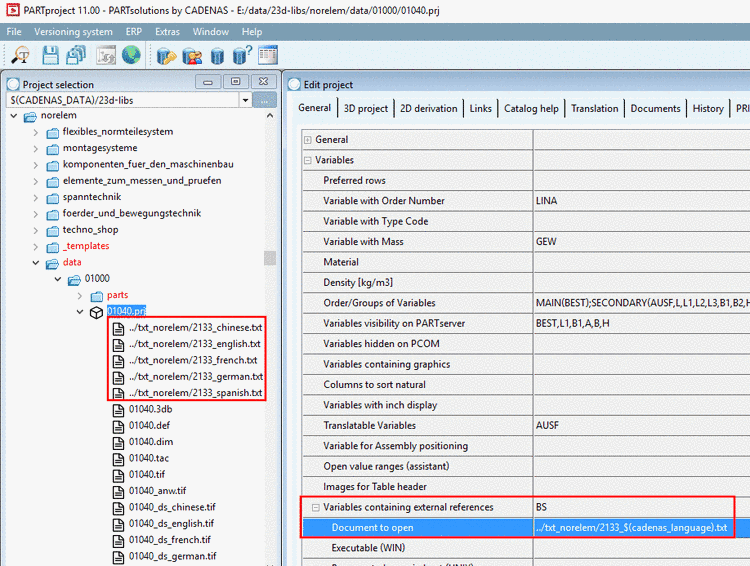
Task: Click the $(CADENAS_DATA)/23d-libs path field
Action: pyautogui.click(x=122, y=100)
